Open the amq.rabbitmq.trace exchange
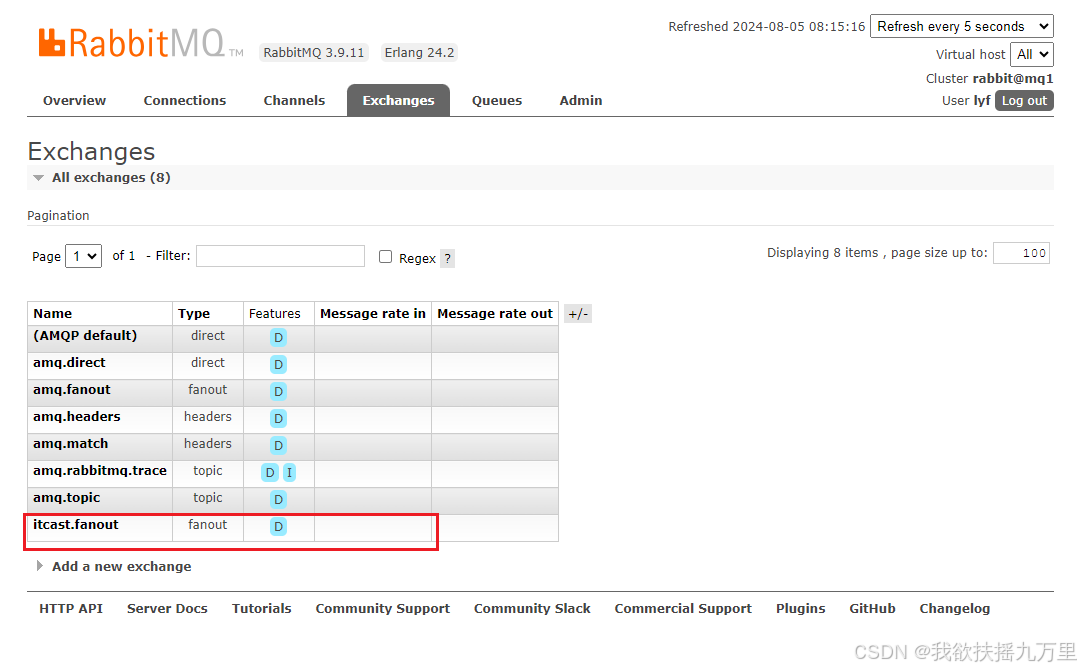Viewport: 1081px width, 669px height. [x=100, y=470]
